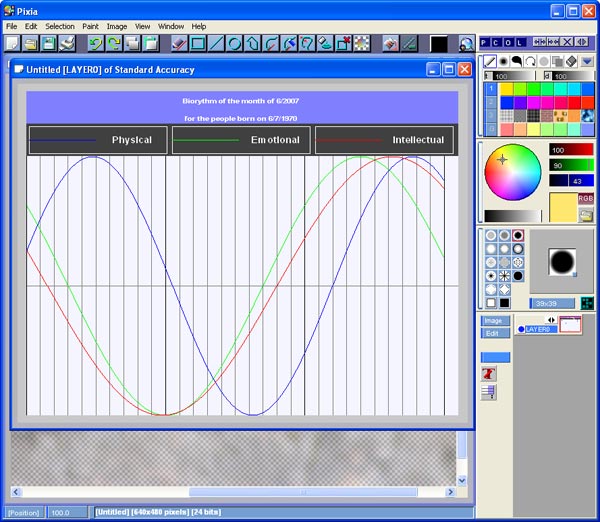Open the Paint menu
600x522 pixels.
pyautogui.click(x=90, y=25)
